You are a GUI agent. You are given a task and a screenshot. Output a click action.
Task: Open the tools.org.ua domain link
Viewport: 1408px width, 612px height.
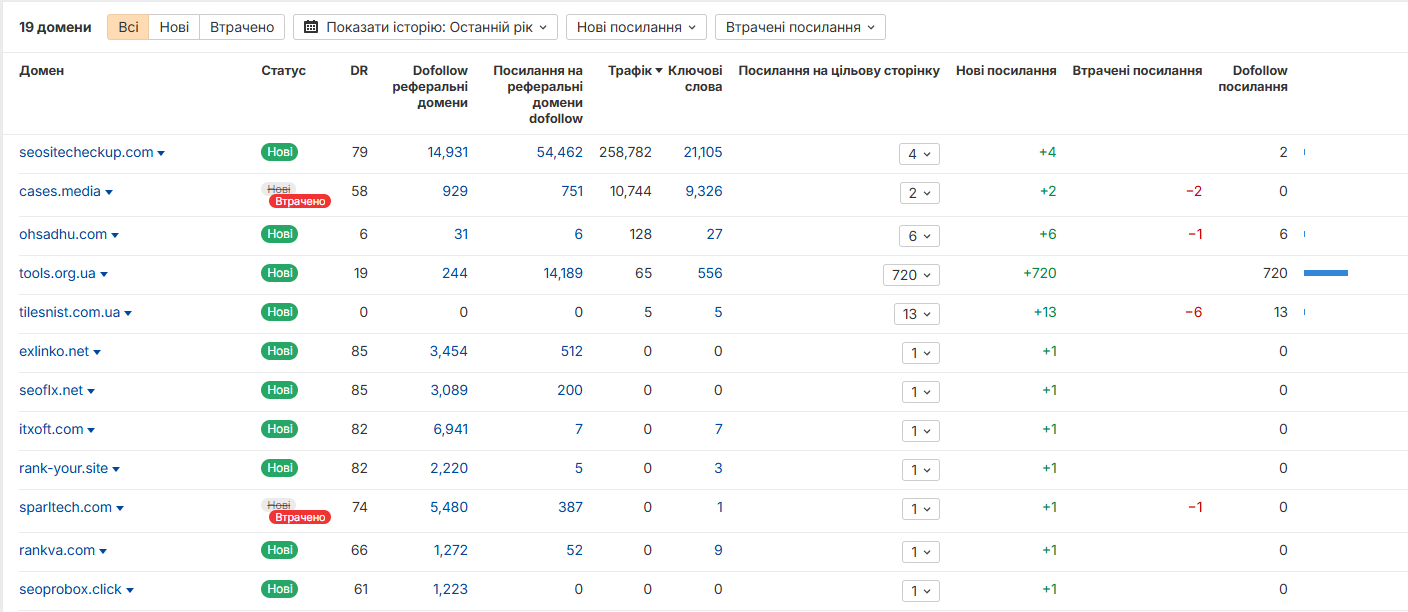coord(57,273)
